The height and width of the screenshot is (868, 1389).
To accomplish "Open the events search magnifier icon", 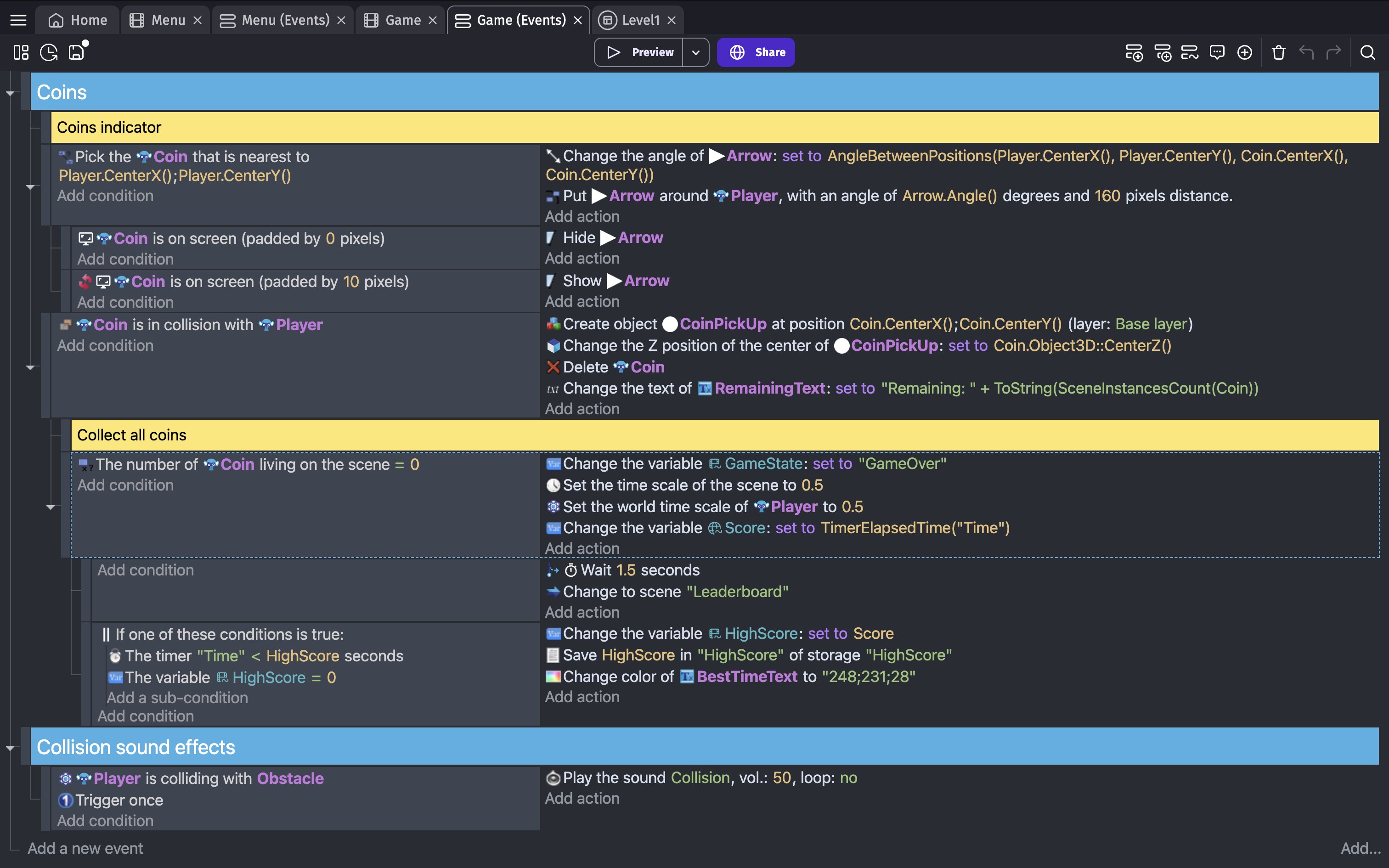I will (1368, 52).
